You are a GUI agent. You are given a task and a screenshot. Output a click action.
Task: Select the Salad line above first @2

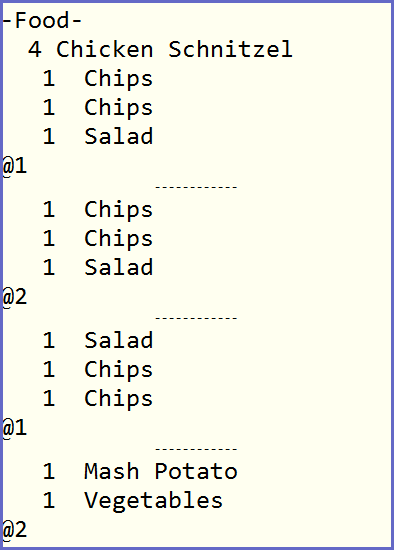coord(98,268)
